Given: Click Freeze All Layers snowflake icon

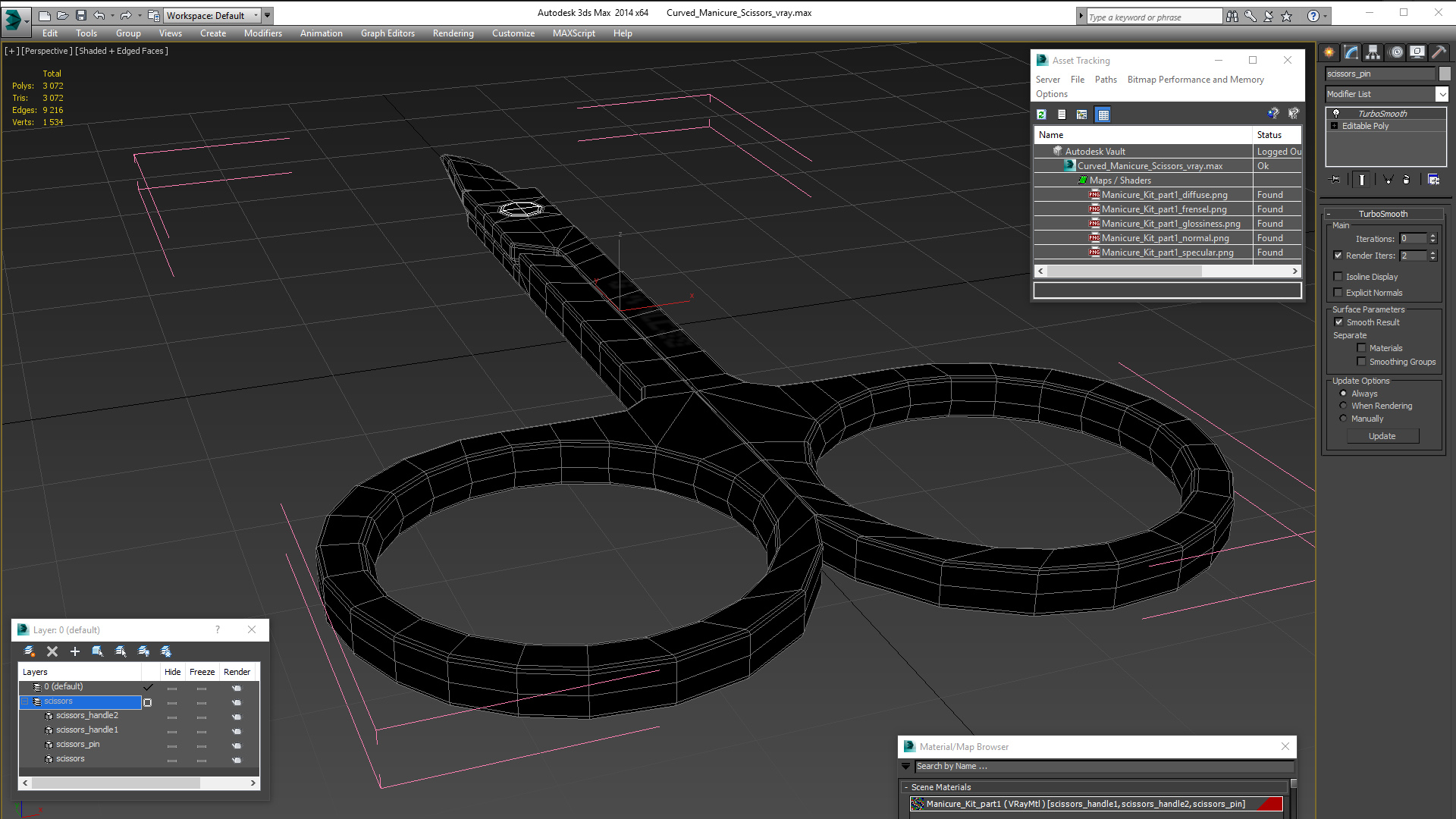Looking at the screenshot, I should click(x=166, y=651).
